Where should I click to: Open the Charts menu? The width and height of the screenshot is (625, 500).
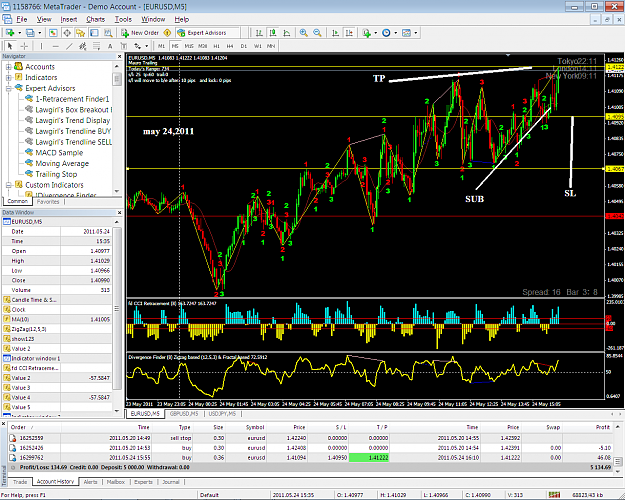(x=96, y=19)
